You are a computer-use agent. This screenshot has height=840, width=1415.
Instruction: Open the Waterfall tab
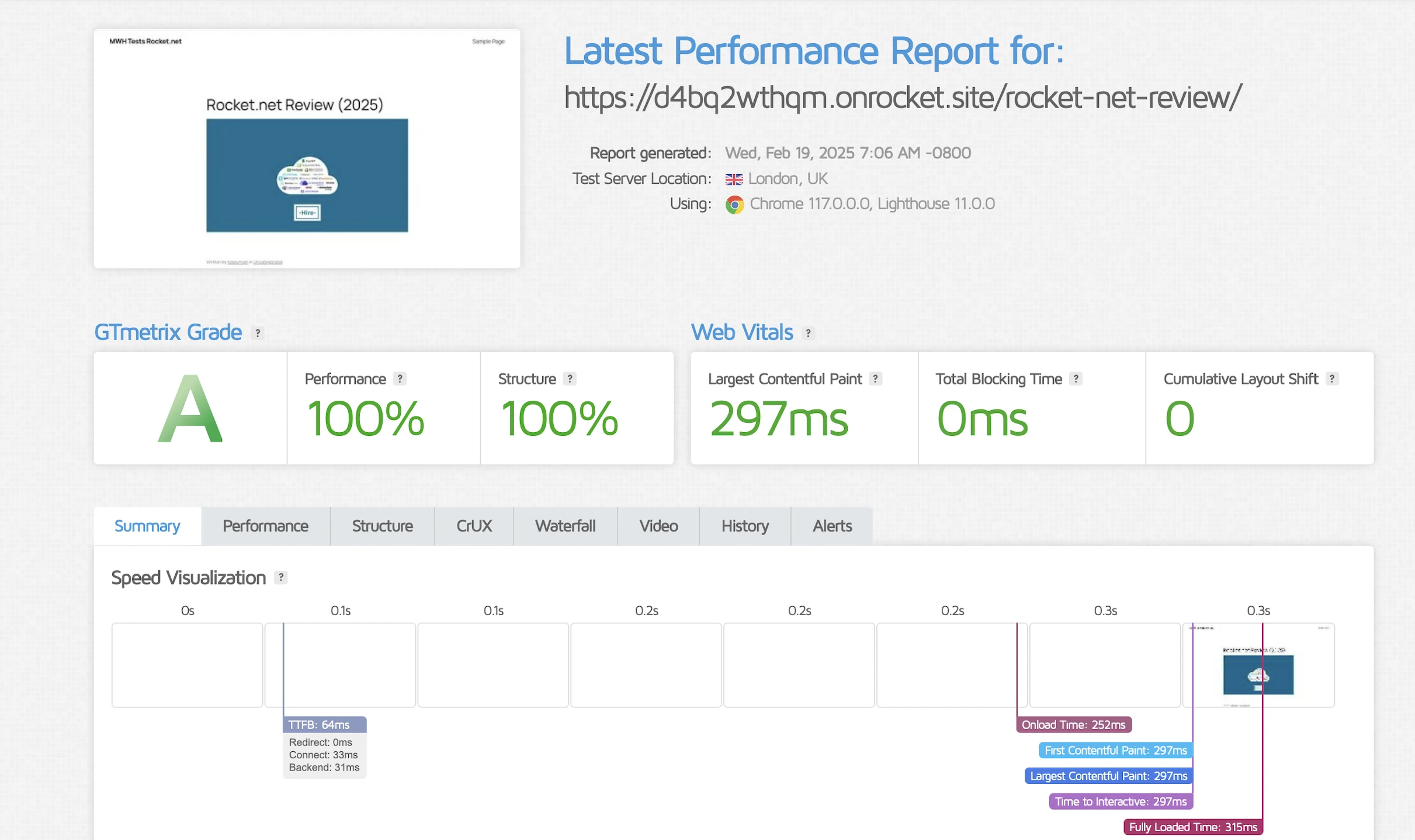pos(565,526)
